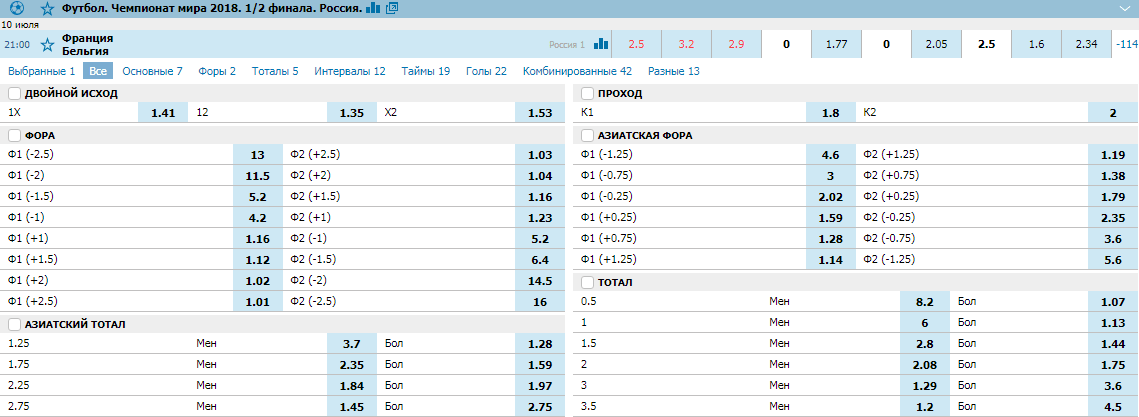This screenshot has width=1139, height=417.
Task: Select double chance 1X odds 1.41
Action: click(x=163, y=113)
